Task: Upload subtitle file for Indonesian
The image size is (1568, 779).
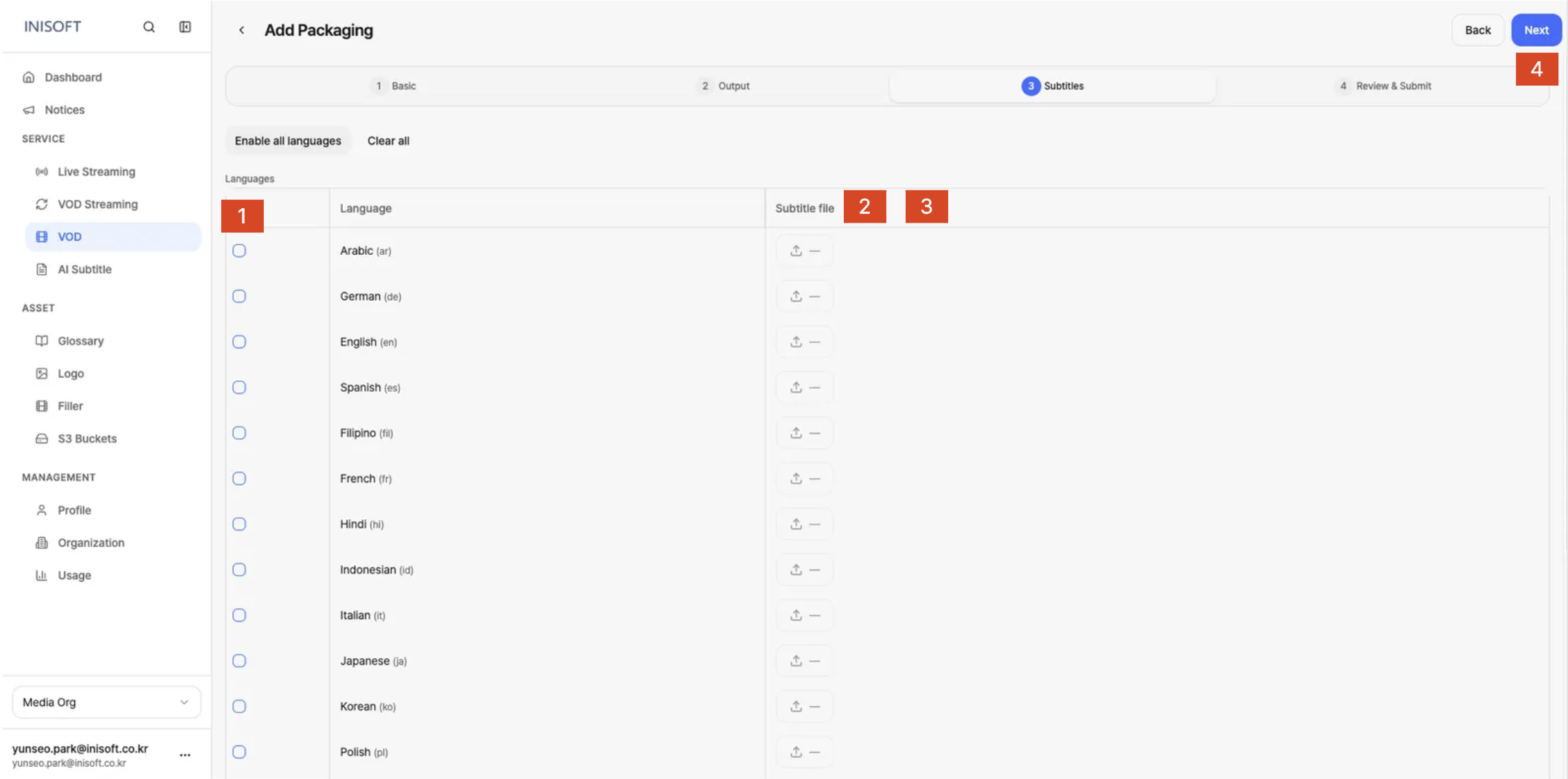Action: pyautogui.click(x=805, y=569)
